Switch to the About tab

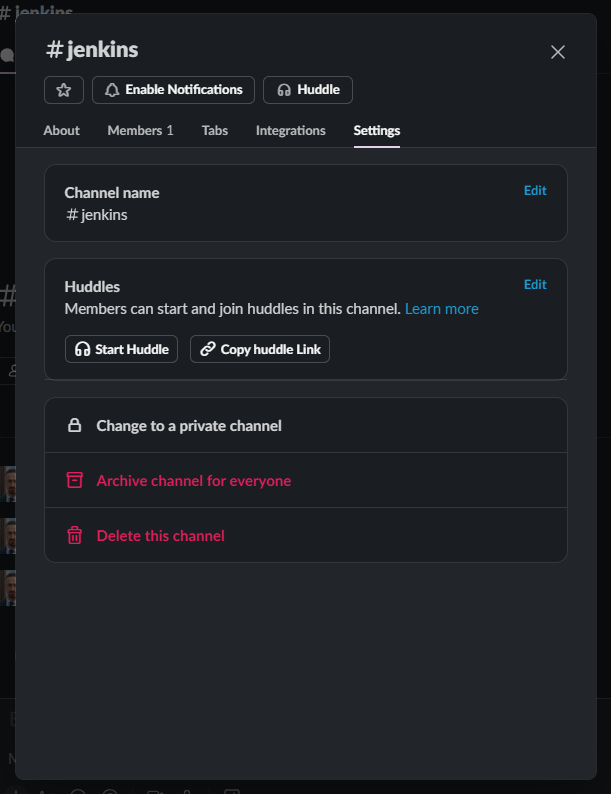point(62,131)
